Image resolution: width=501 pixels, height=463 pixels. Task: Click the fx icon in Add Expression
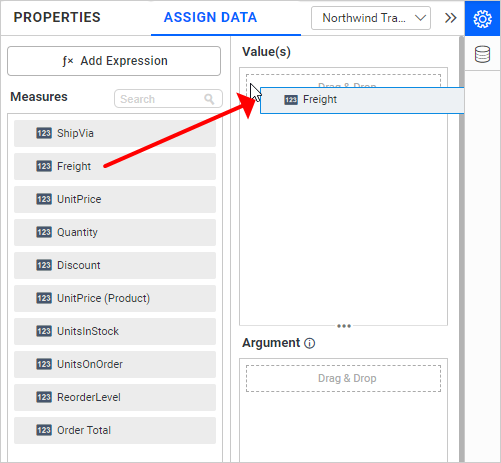(68, 61)
